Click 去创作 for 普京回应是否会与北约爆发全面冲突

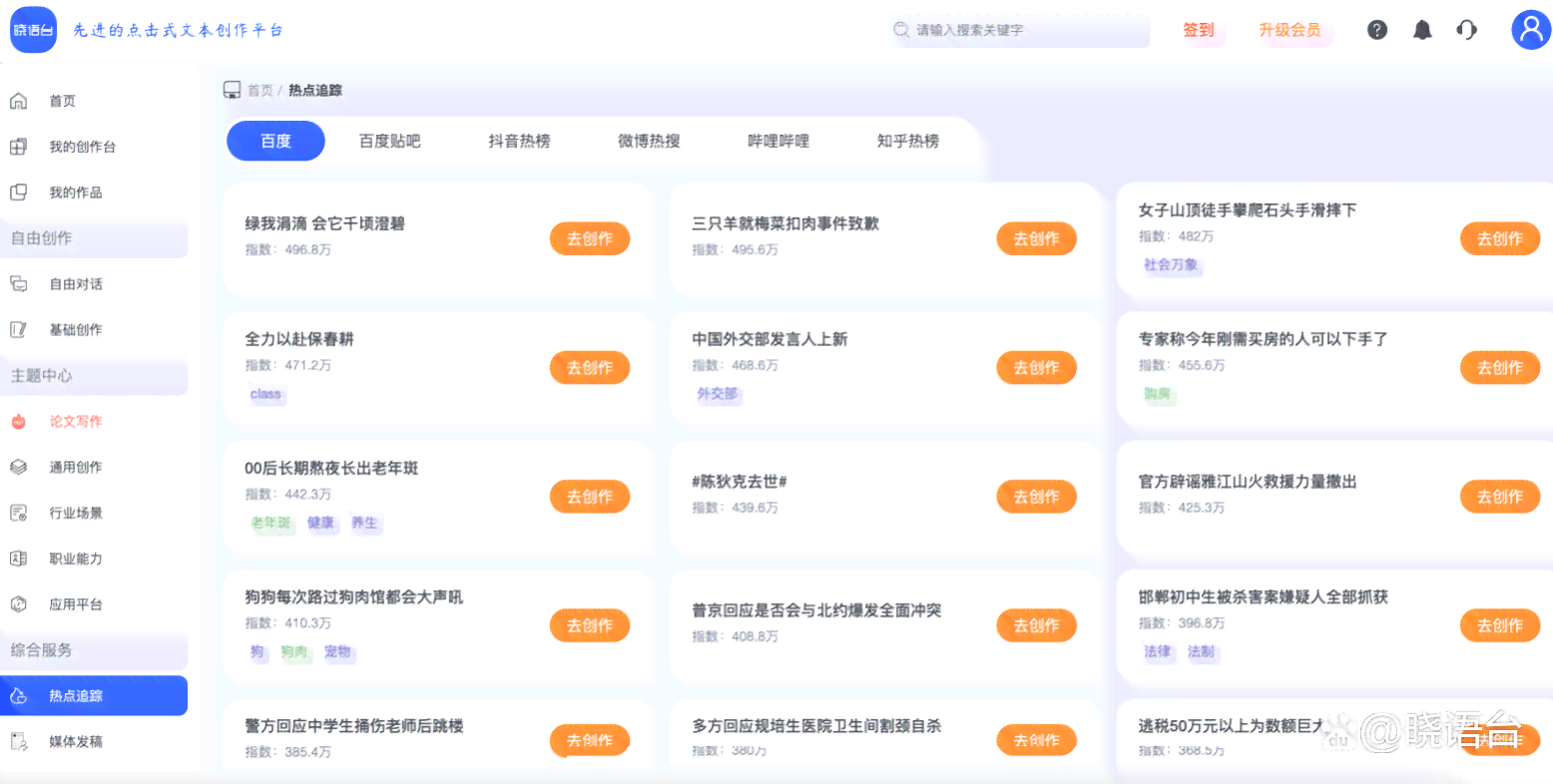click(1037, 625)
